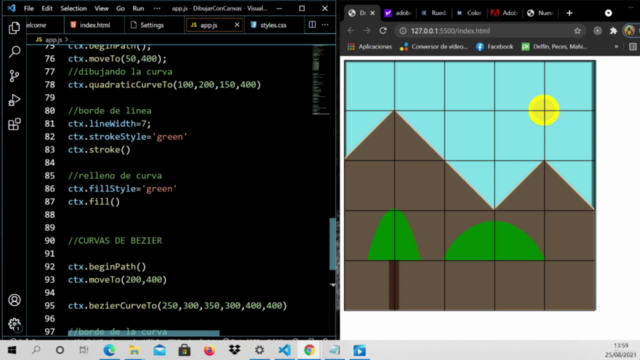Open Chrome Extensions puzzle icon
The width and height of the screenshot is (640, 360).
click(613, 31)
